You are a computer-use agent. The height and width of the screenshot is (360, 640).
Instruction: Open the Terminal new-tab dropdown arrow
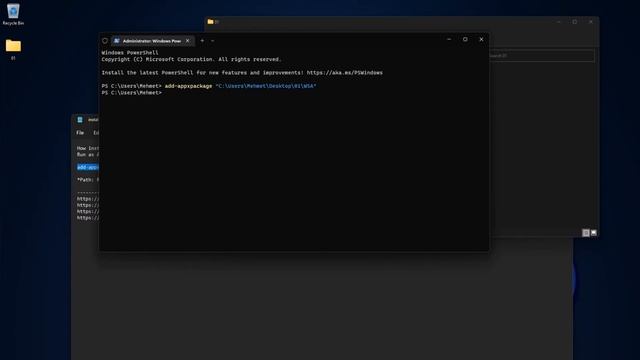pyautogui.click(x=212, y=41)
